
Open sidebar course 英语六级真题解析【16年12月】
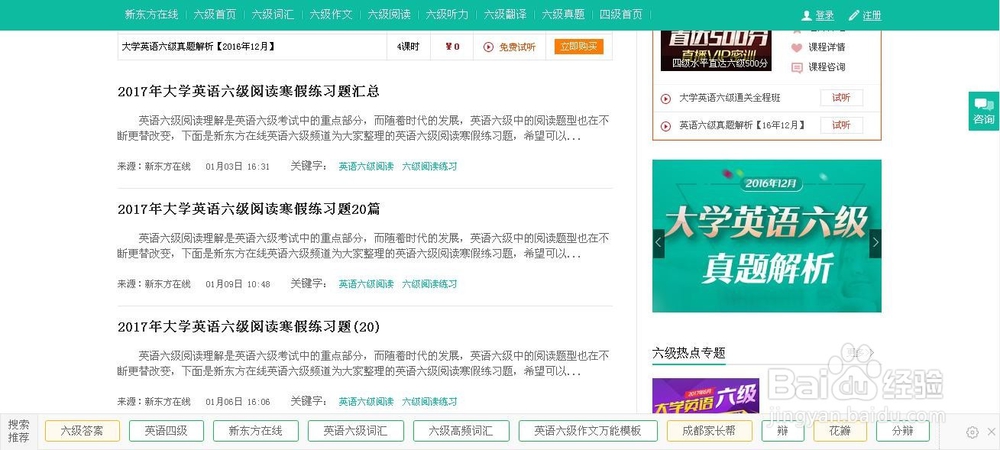point(742,126)
